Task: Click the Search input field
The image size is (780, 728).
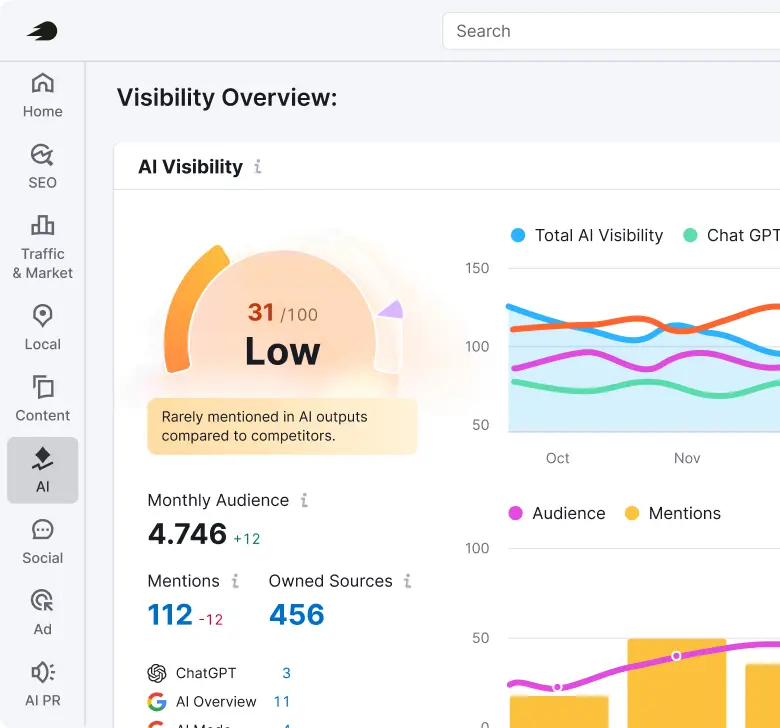Action: tap(611, 31)
